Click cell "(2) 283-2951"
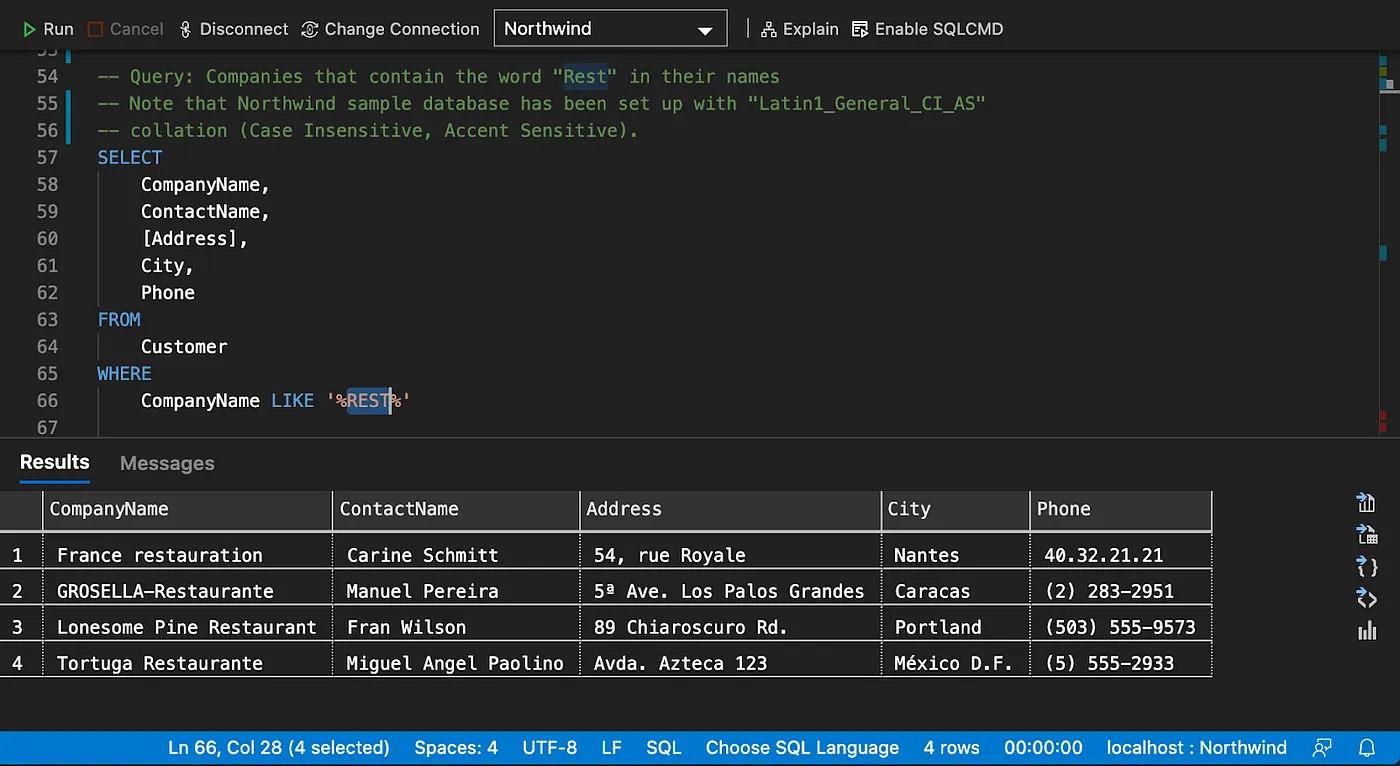 pyautogui.click(x=1120, y=591)
